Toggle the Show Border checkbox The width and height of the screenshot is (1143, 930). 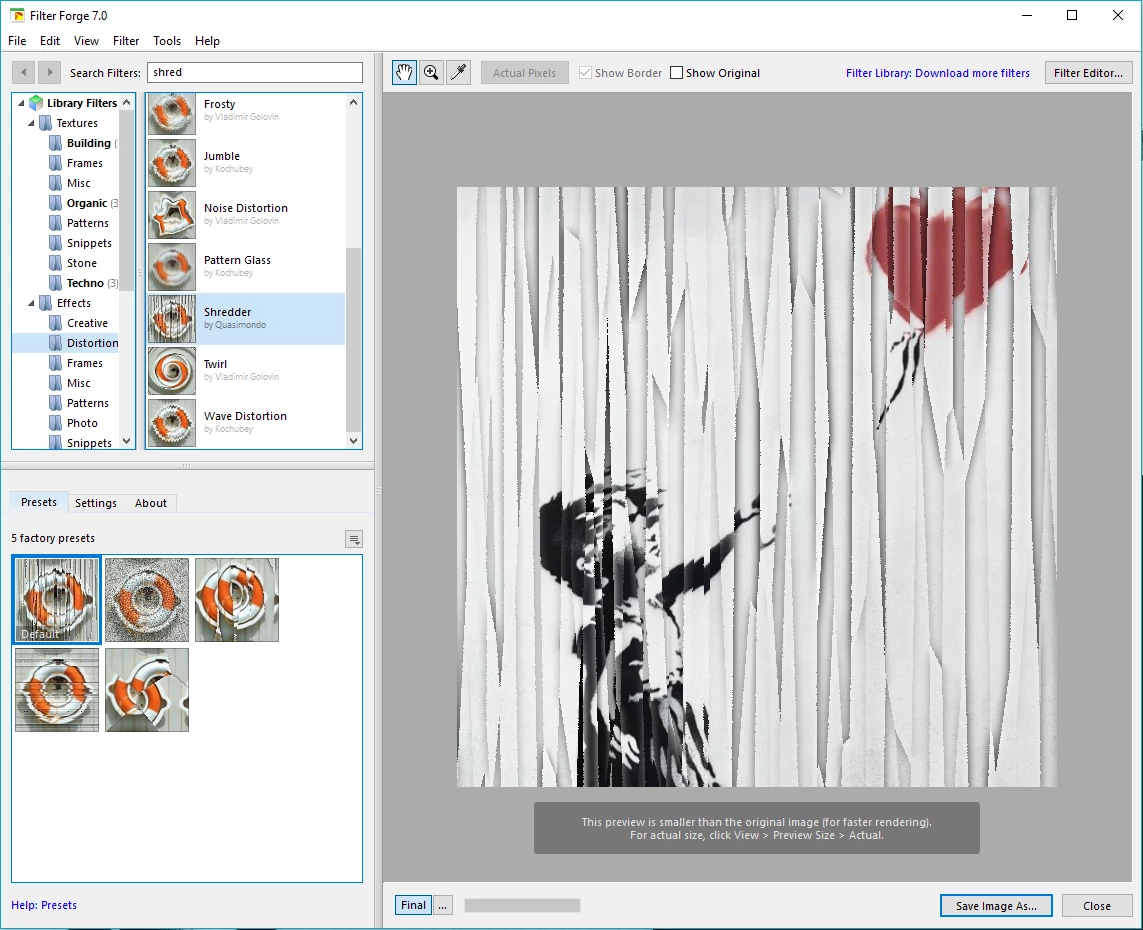pos(585,73)
